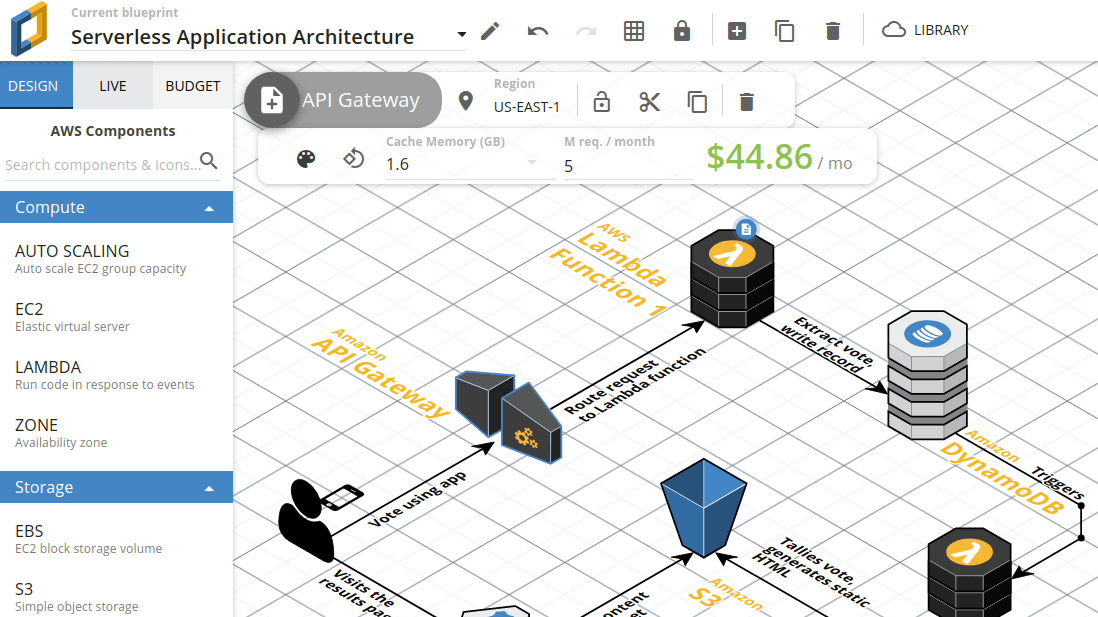
Task: Click the pencil edit blueprint icon
Action: pyautogui.click(x=490, y=31)
